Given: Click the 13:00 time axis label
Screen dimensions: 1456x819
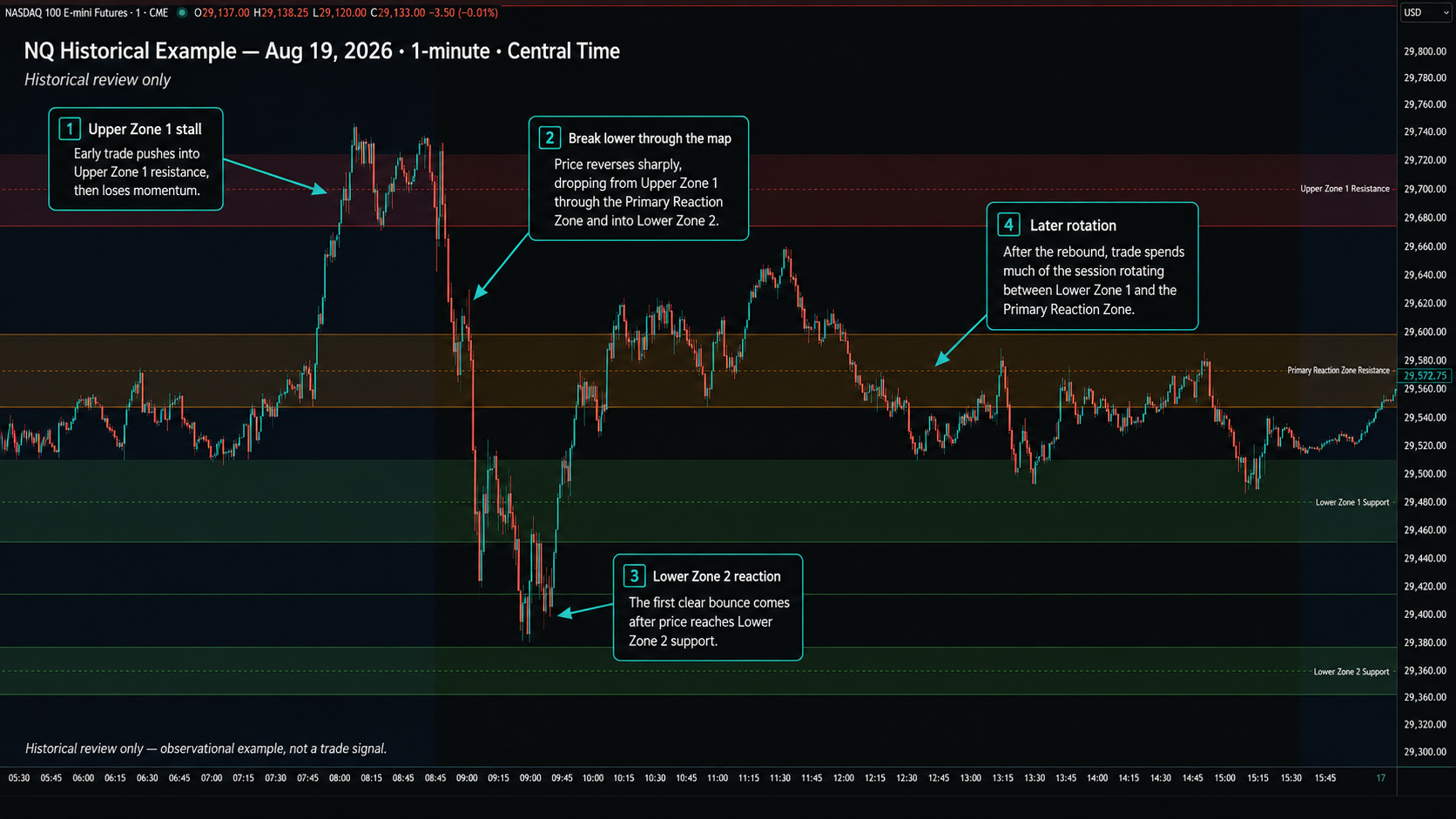Looking at the screenshot, I should coord(970,778).
